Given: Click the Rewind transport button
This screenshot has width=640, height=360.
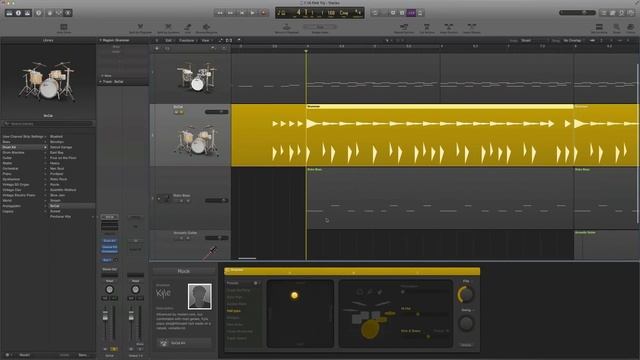Looking at the screenshot, I should coord(220,13).
